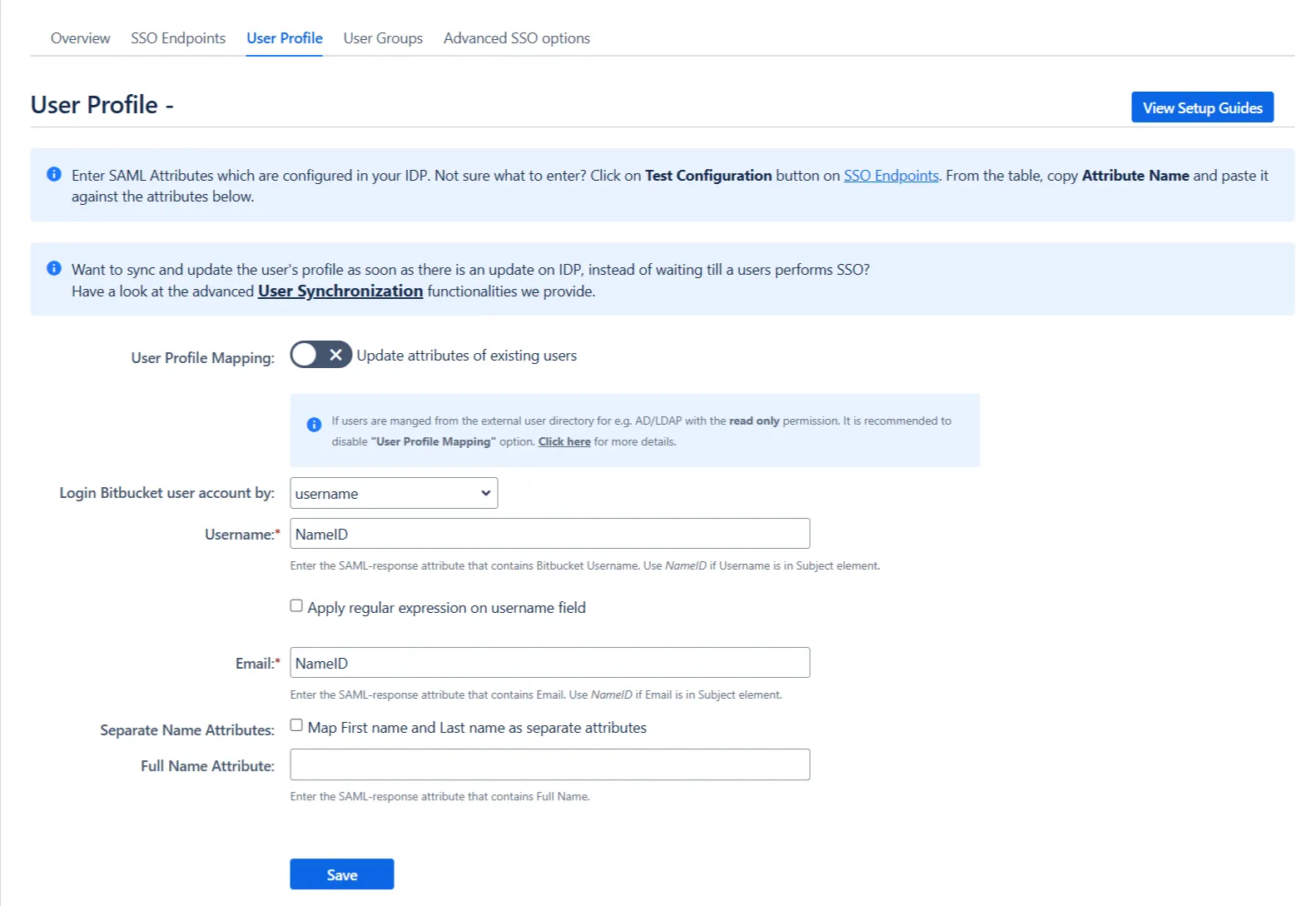Click the 'User Profile Mapping:' label

[x=202, y=357]
